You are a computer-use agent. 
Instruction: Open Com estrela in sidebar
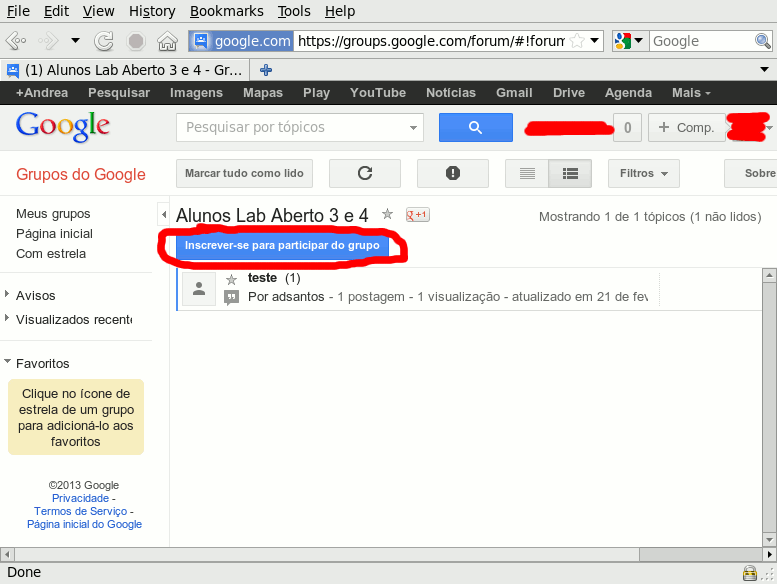51,254
